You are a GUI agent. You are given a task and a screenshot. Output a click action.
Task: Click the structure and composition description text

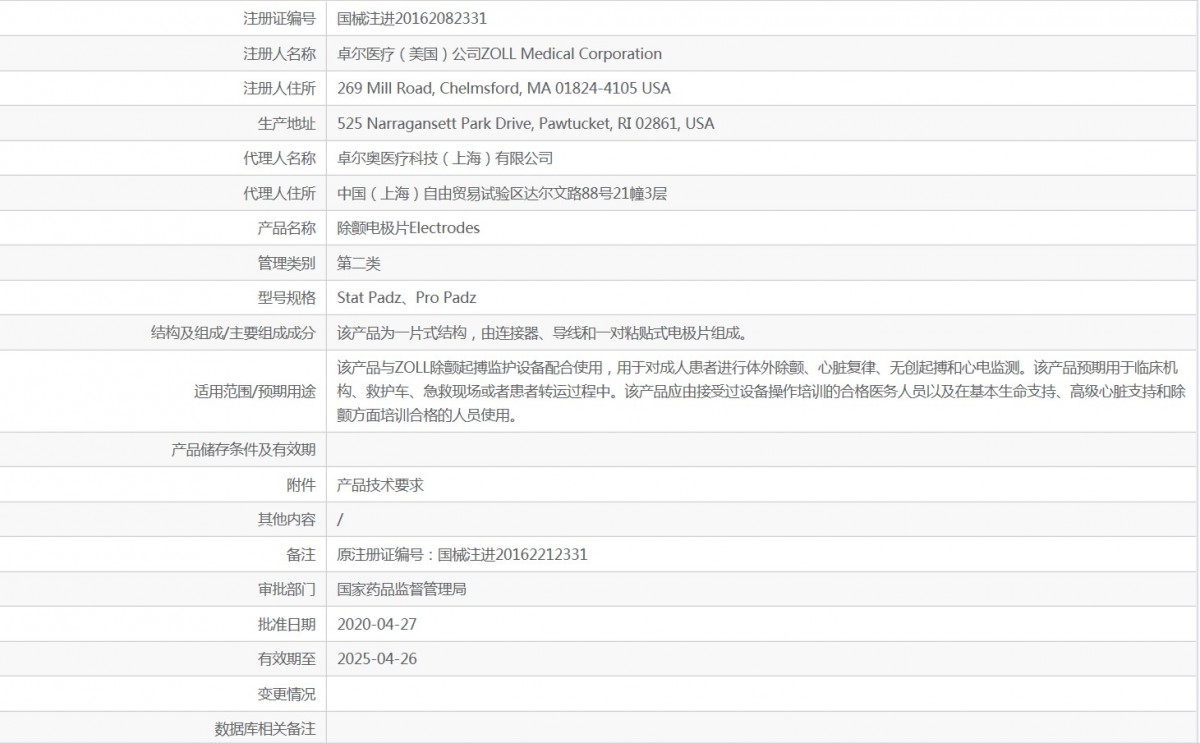pyautogui.click(x=541, y=333)
